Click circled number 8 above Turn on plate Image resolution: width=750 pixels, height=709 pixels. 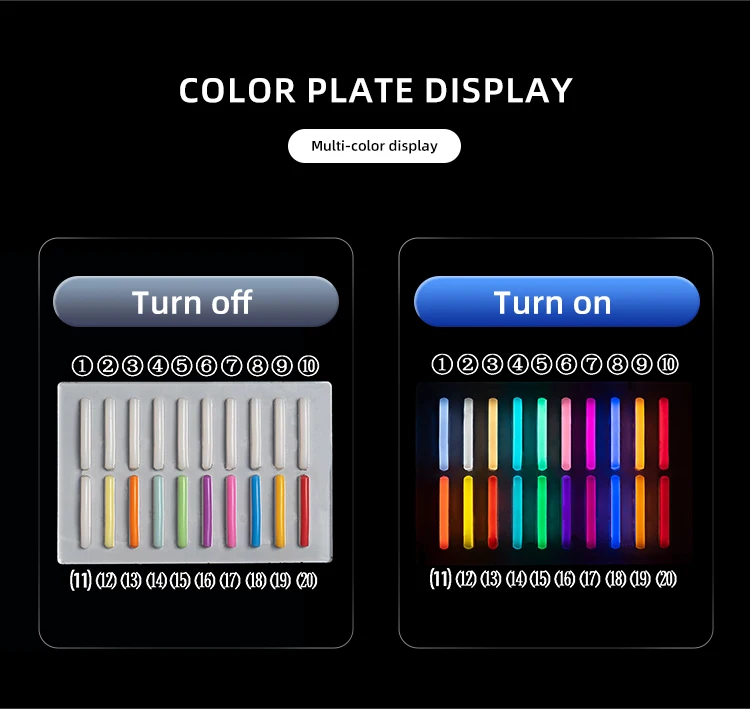click(x=617, y=364)
